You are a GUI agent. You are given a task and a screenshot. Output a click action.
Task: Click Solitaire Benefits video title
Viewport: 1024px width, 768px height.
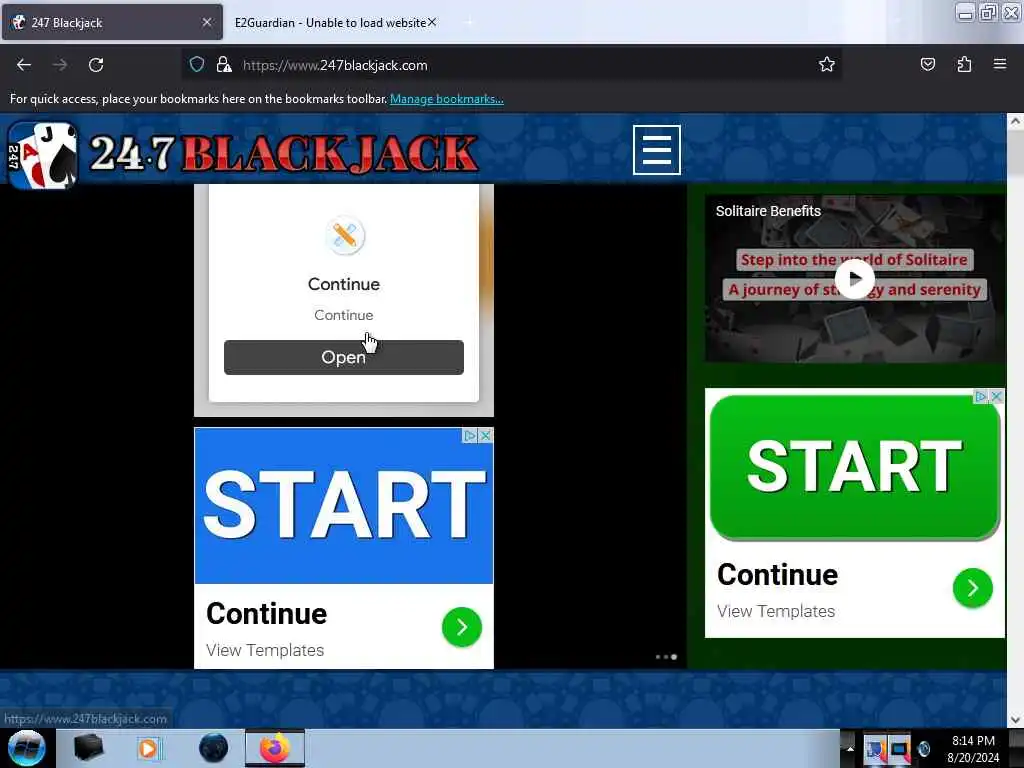point(768,211)
